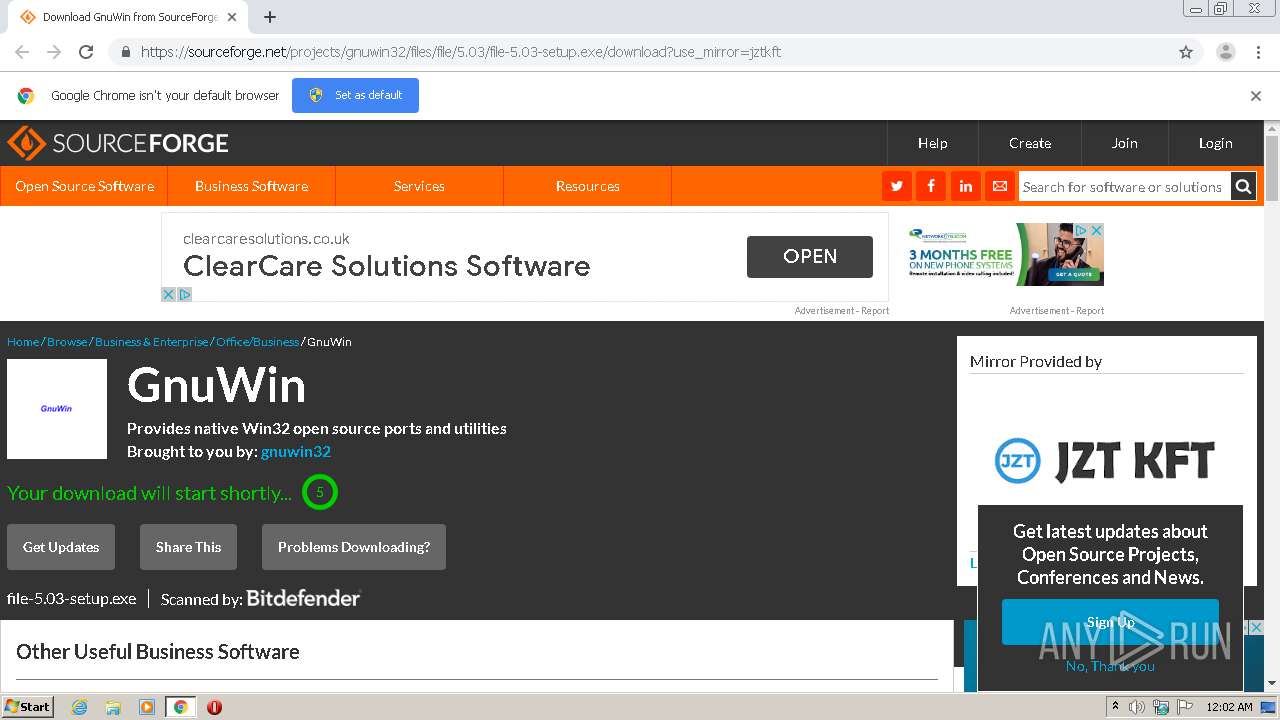Click Set as default button
Image resolution: width=1280 pixels, height=720 pixels.
pyautogui.click(x=355, y=96)
